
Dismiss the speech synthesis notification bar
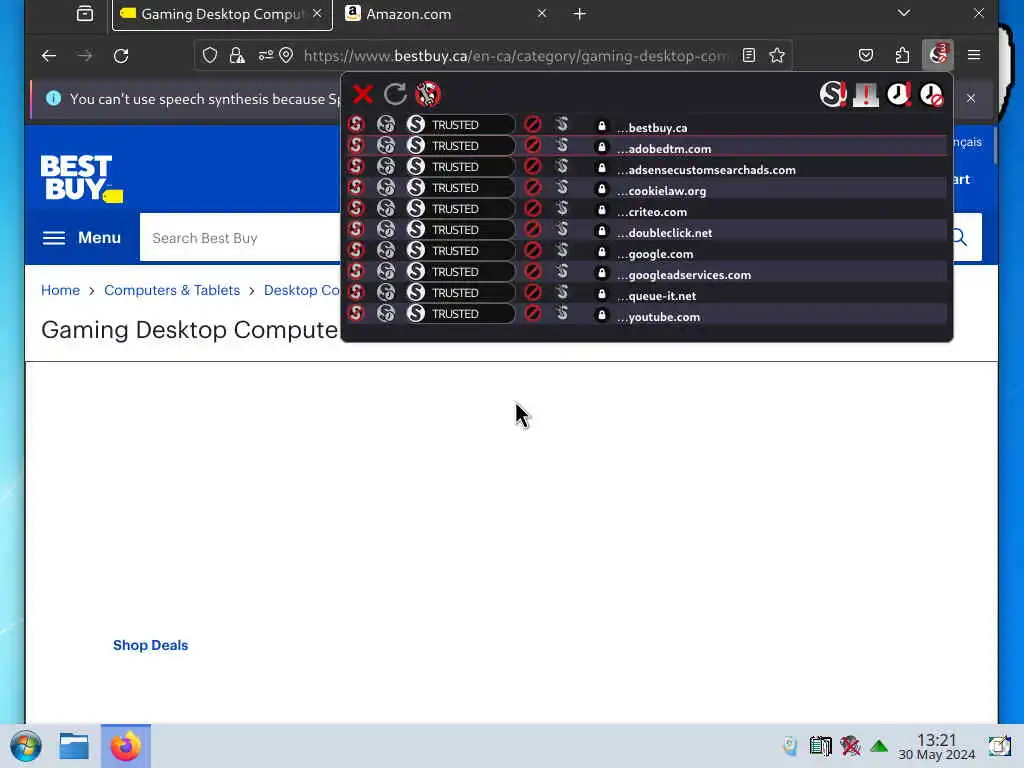(971, 98)
